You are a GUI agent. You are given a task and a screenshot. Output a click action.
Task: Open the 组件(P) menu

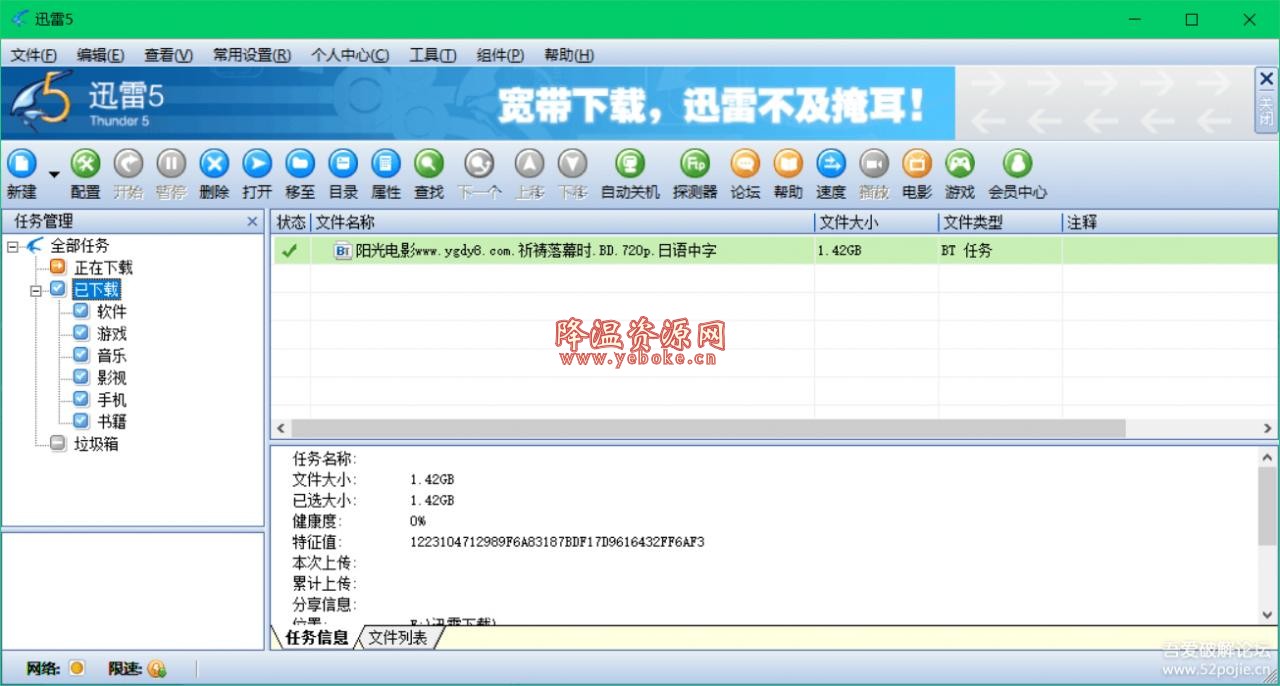[500, 55]
